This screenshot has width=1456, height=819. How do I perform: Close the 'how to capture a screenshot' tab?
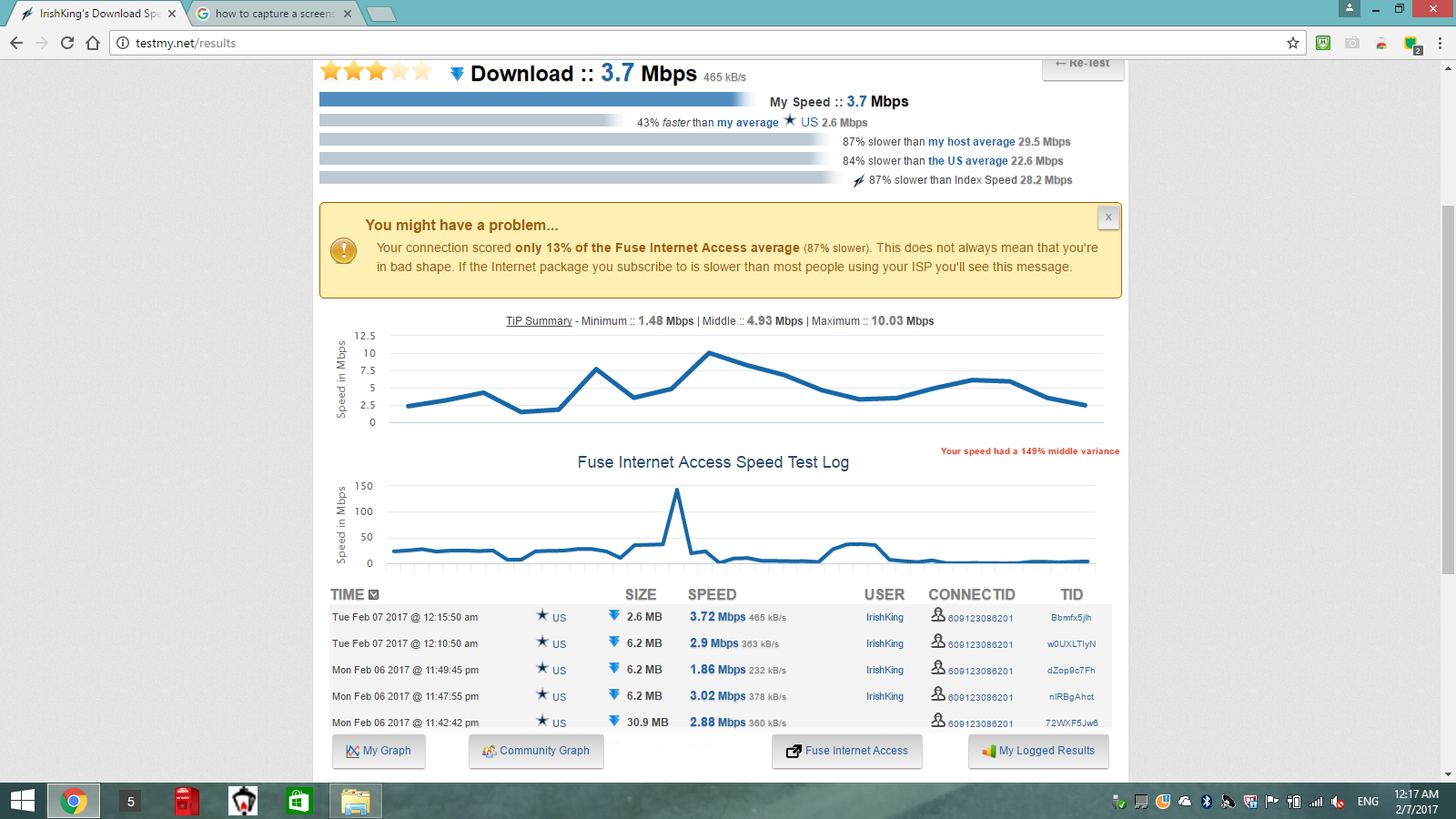coord(348,14)
